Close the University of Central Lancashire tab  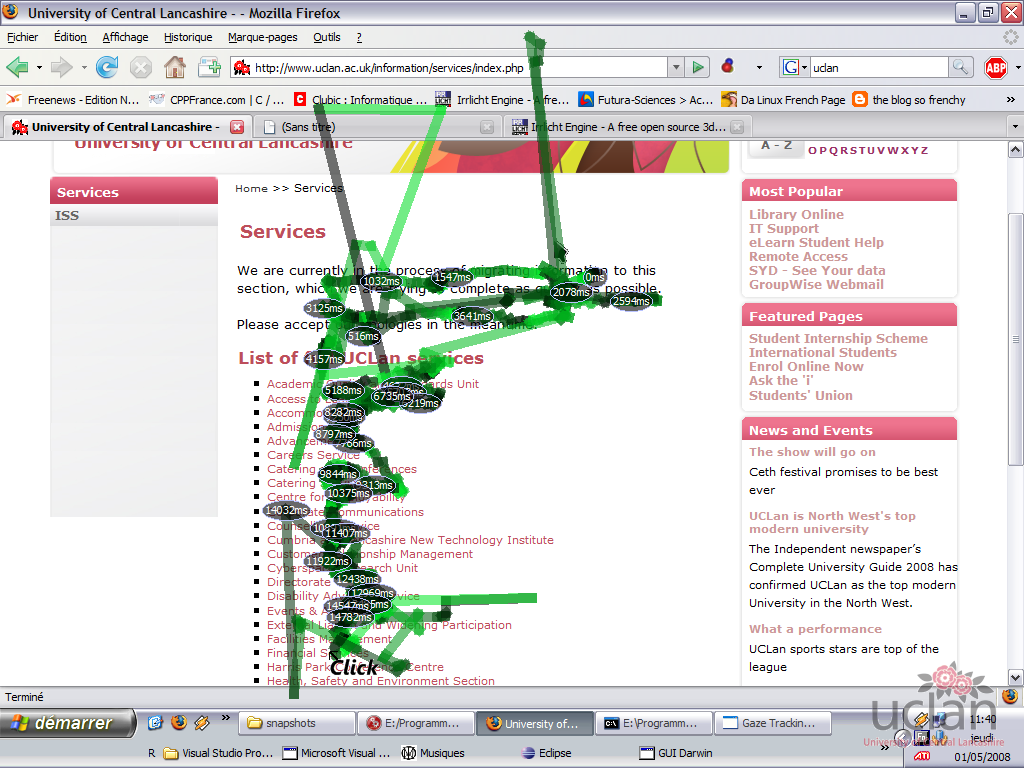click(237, 127)
